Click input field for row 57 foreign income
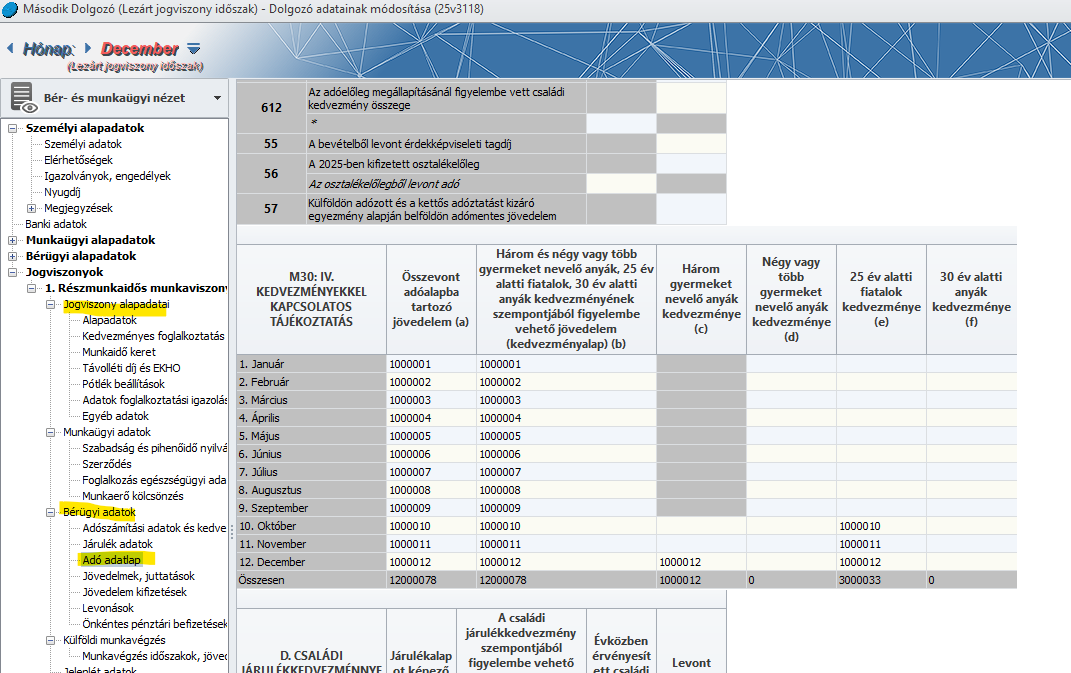 pyautogui.click(x=691, y=209)
